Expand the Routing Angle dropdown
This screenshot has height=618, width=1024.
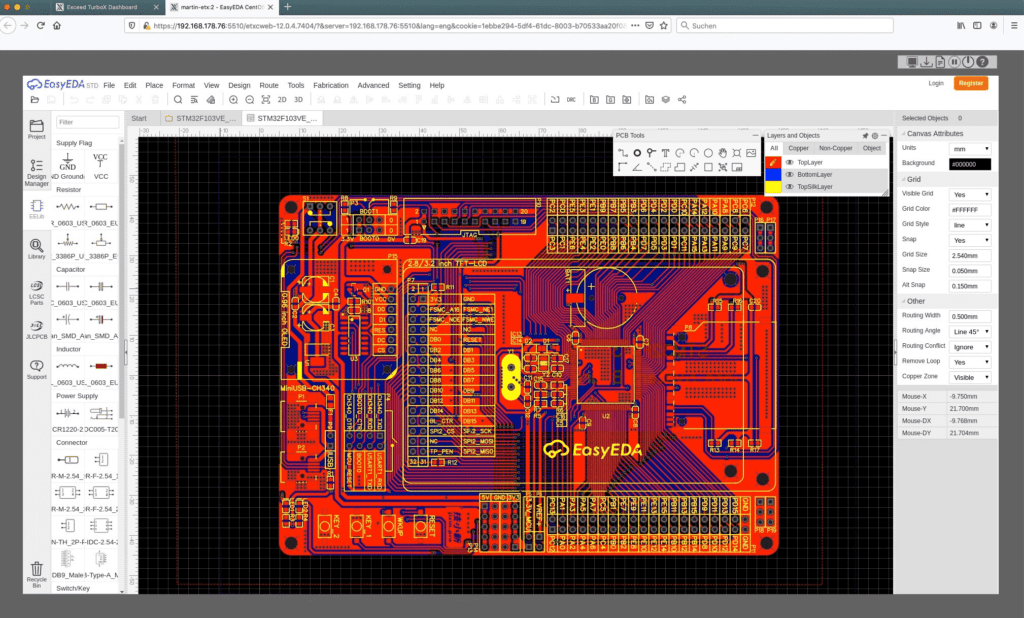pyautogui.click(x=970, y=331)
